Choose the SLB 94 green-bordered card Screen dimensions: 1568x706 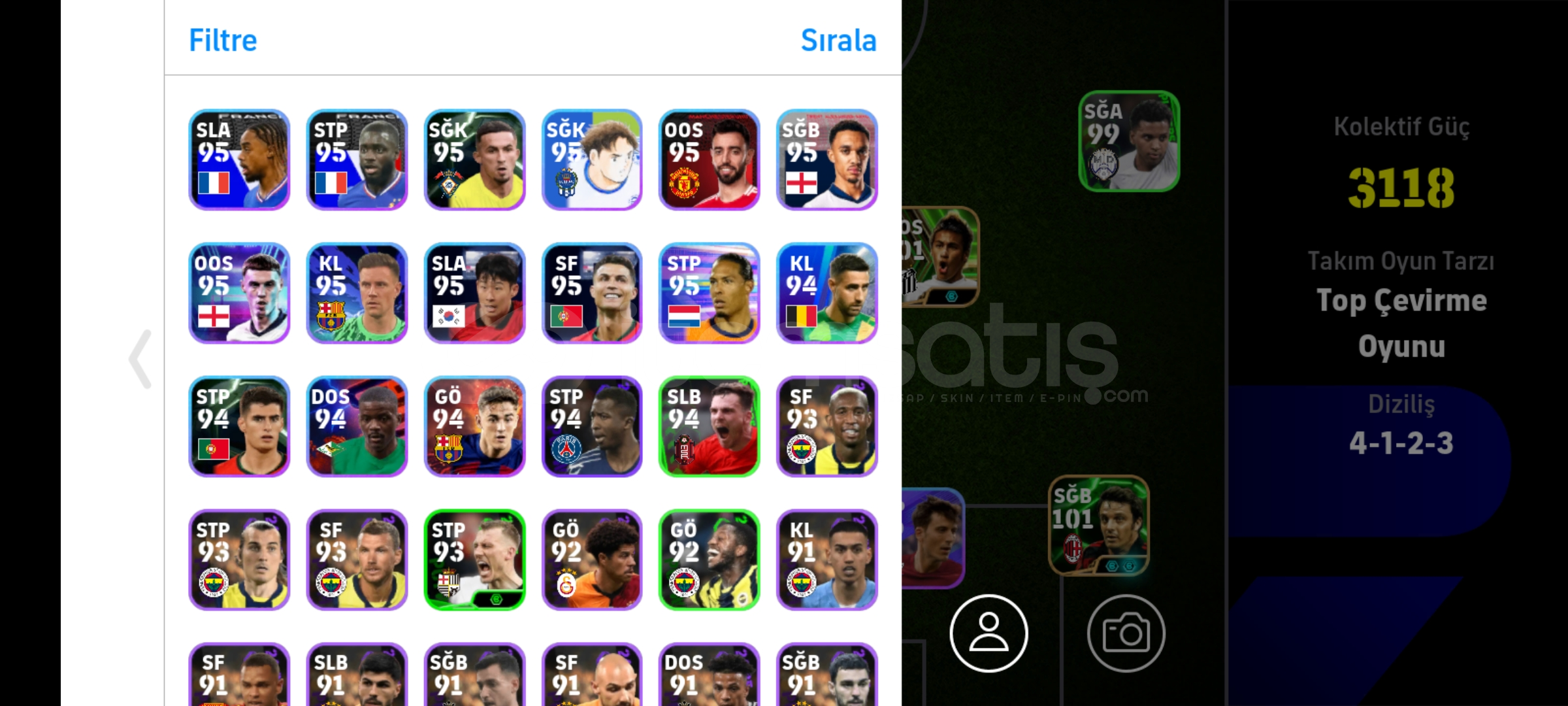click(710, 426)
